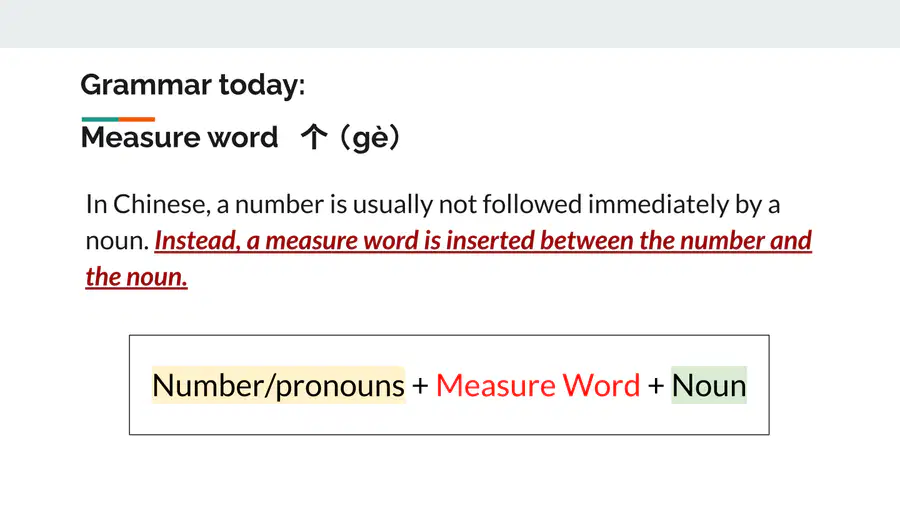
Task: Click the orange segment of the accent line
Action: [x=137, y=119]
